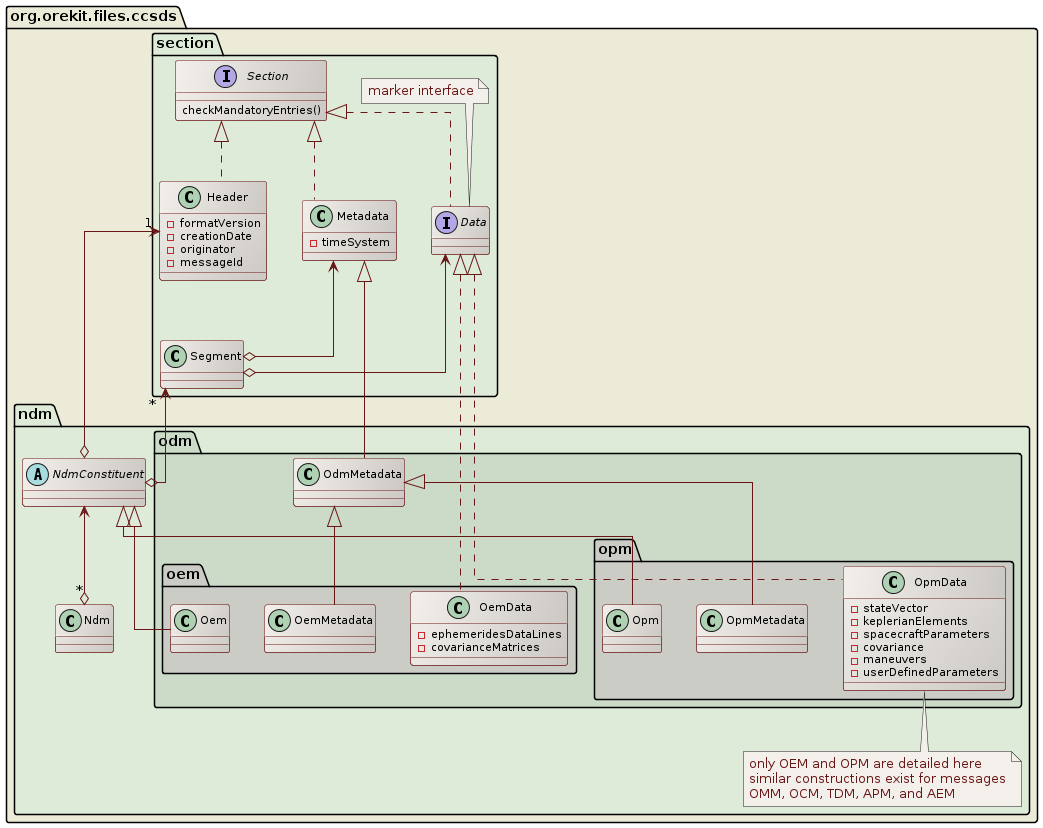
Task: Click the note about OEM and OPM details
Action: (883, 779)
